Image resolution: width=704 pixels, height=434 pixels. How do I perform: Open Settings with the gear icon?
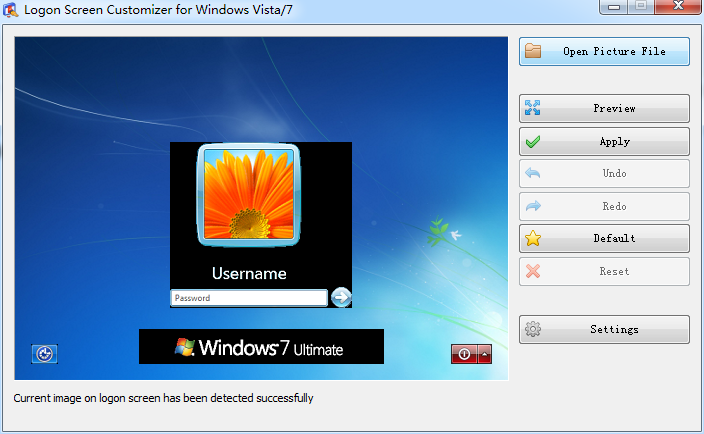click(534, 330)
